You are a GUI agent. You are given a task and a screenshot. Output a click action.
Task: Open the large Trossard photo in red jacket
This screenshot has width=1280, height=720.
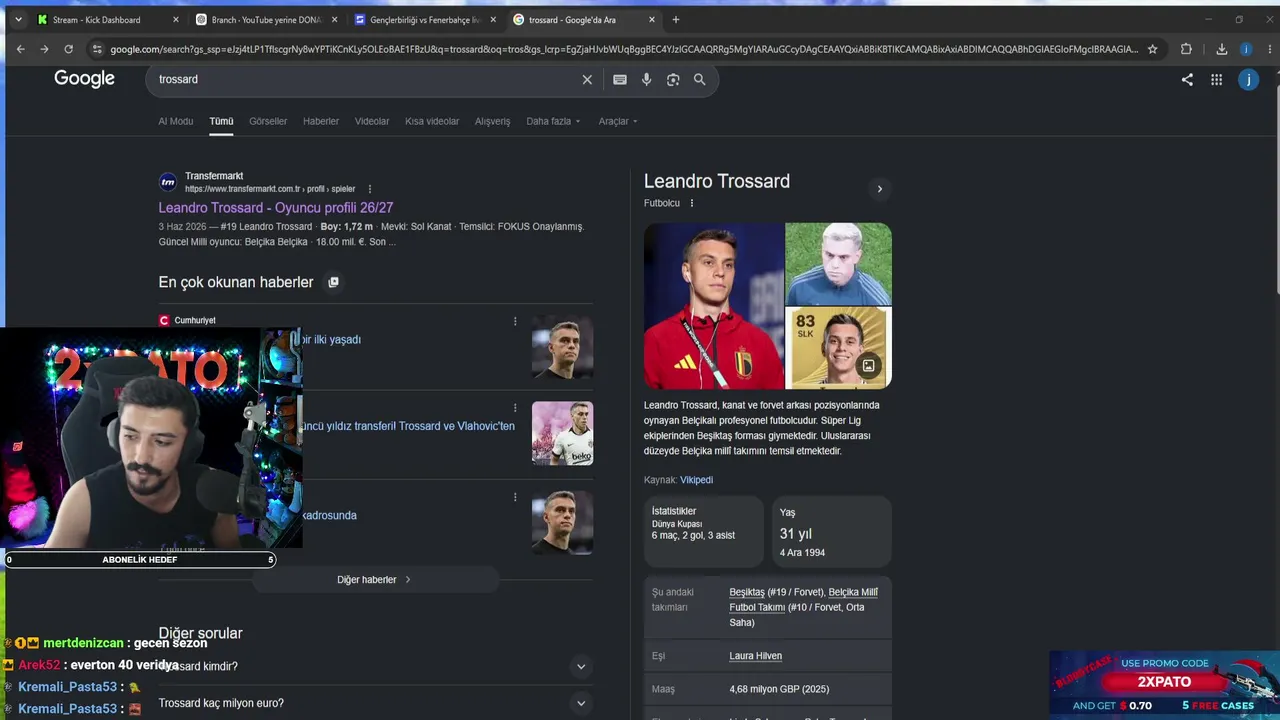click(714, 305)
